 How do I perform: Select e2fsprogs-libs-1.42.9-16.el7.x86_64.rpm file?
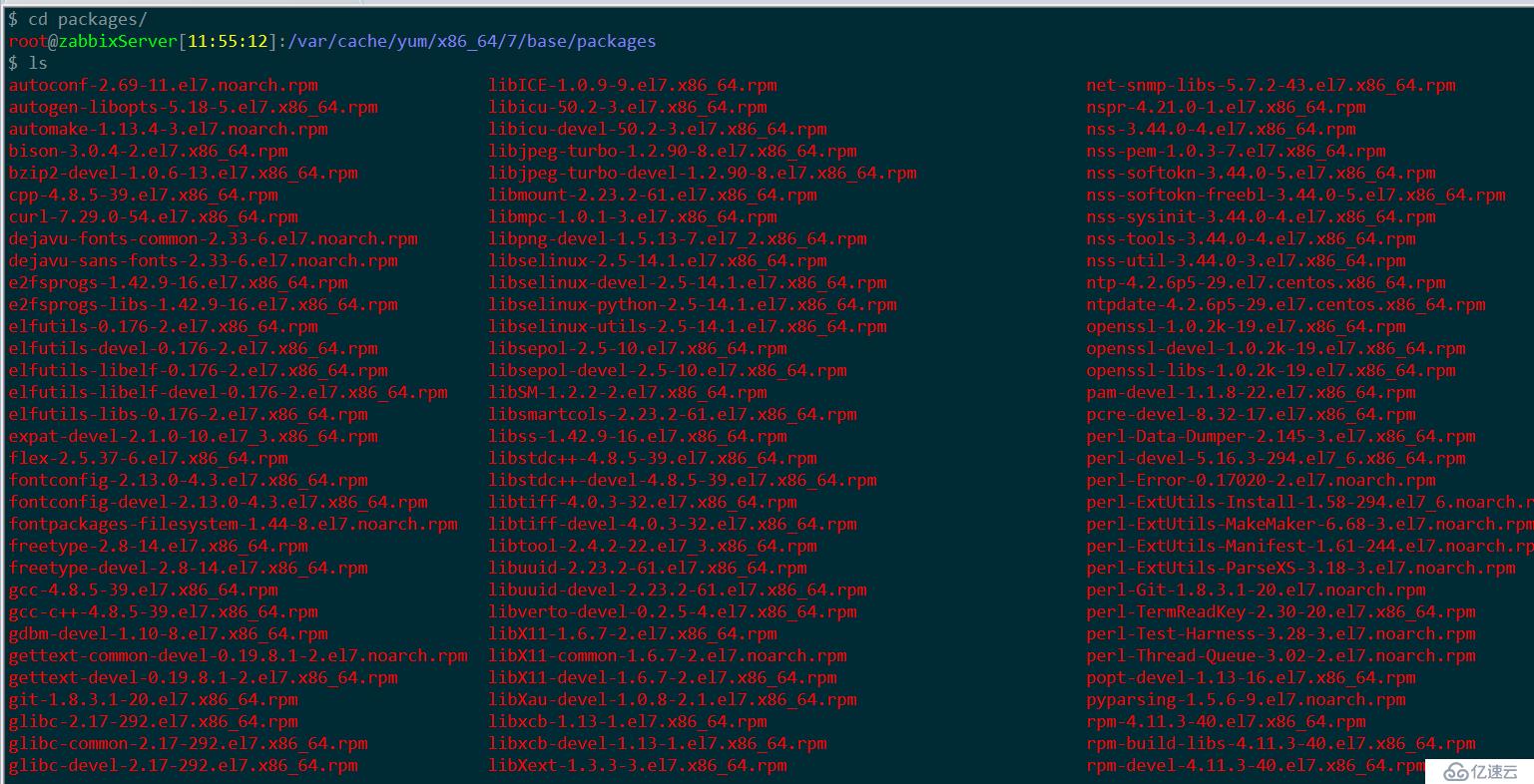204,305
